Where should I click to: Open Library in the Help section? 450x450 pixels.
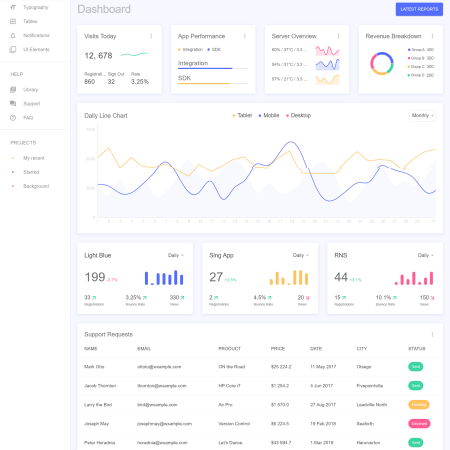coord(31,89)
